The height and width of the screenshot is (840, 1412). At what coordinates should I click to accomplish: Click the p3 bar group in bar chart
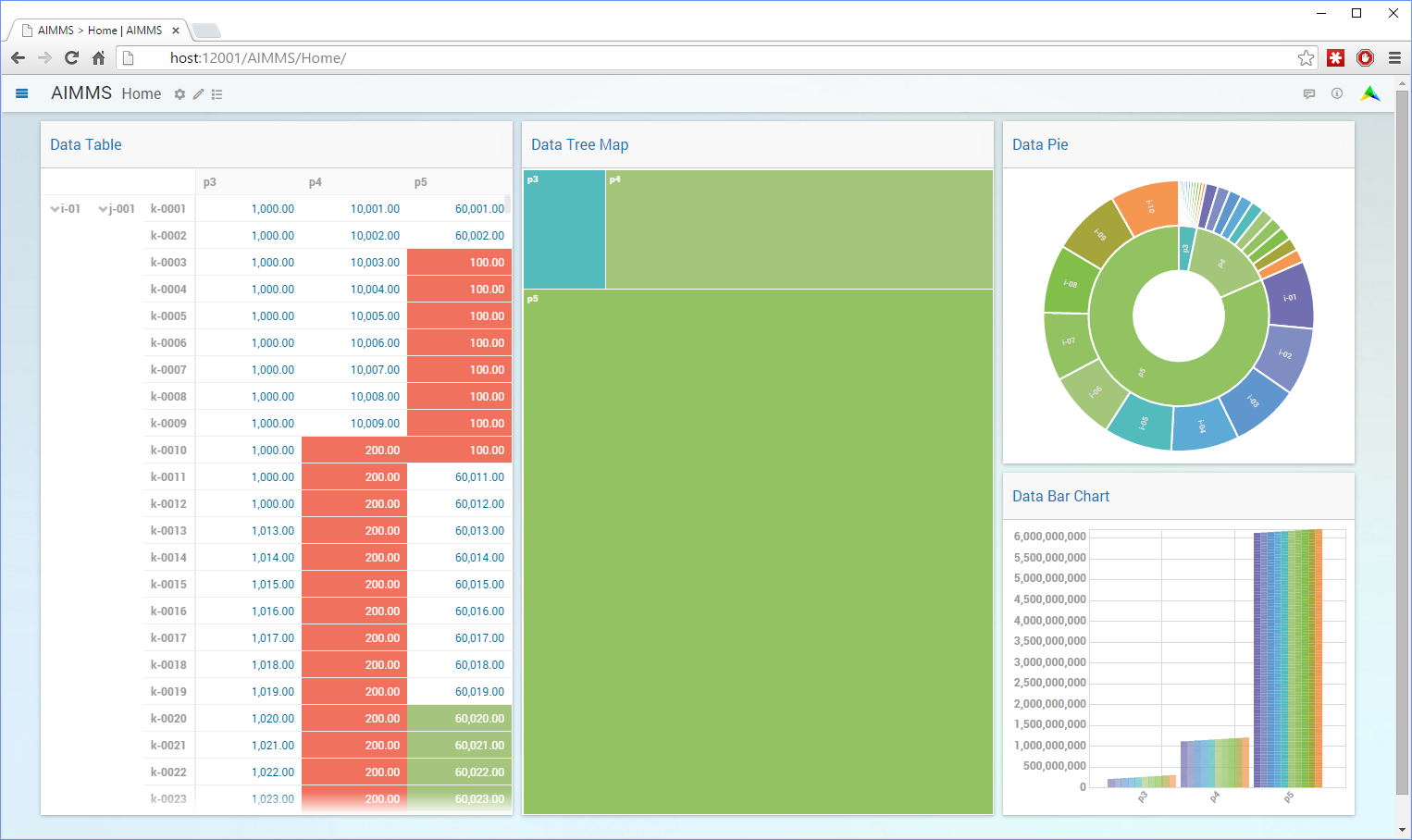click(x=1142, y=782)
